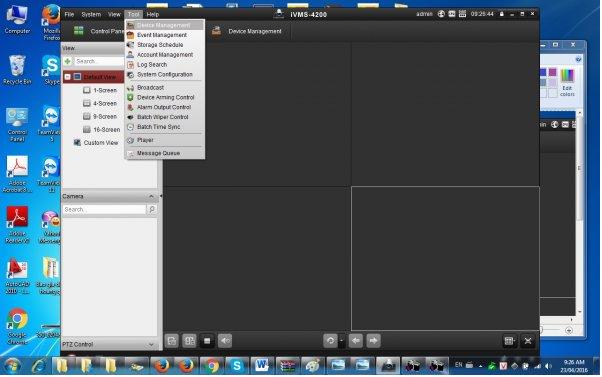Go to previous page with left arrow

tap(356, 341)
